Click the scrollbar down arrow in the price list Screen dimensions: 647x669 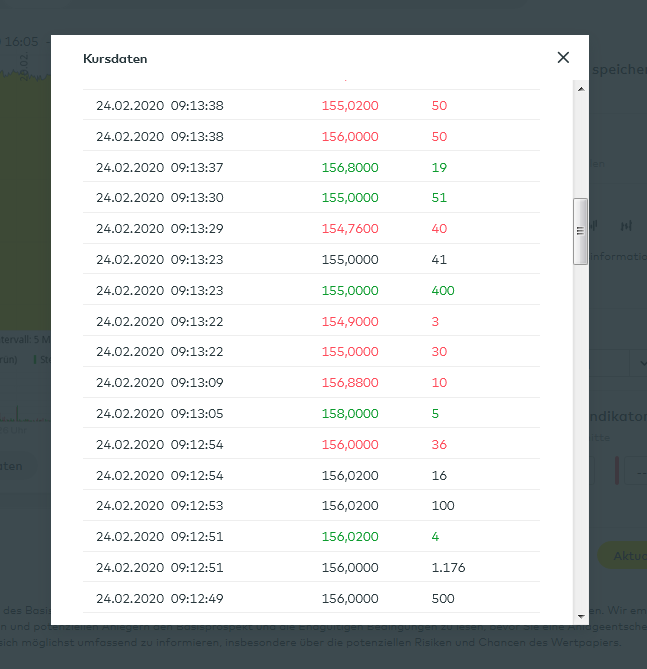580,617
